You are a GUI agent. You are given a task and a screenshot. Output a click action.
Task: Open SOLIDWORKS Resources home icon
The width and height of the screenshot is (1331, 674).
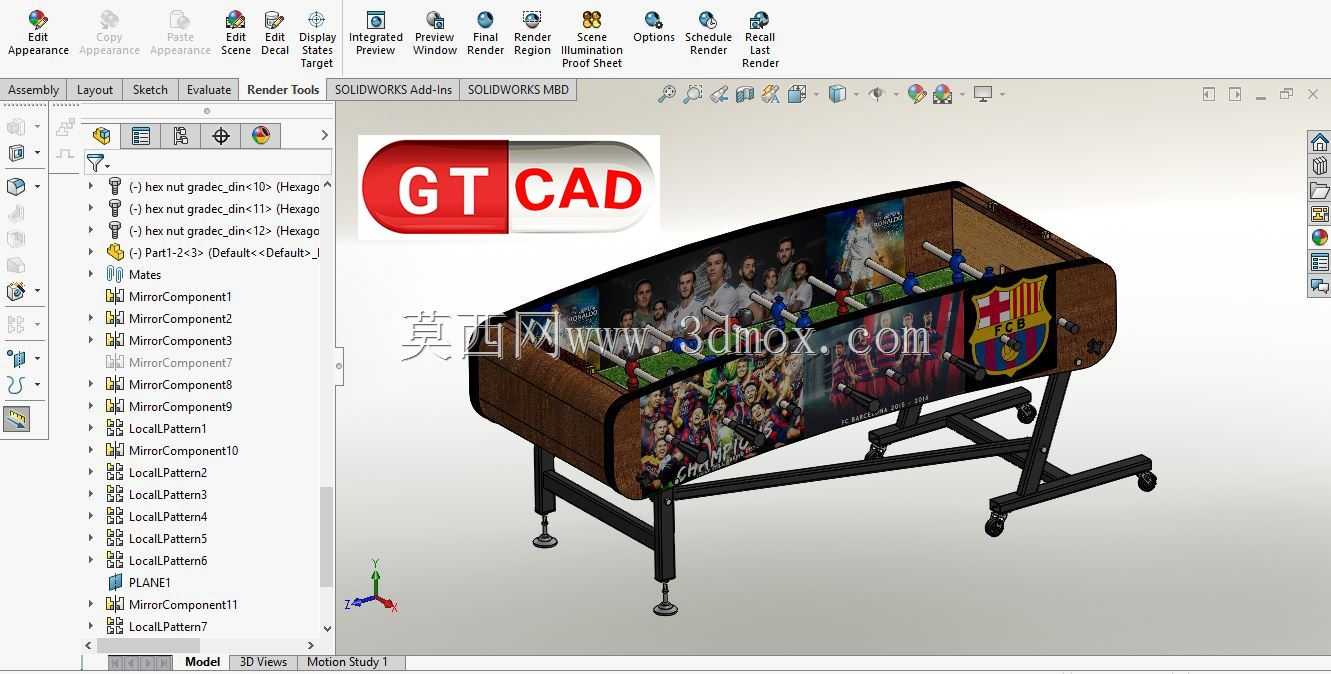pos(1320,142)
